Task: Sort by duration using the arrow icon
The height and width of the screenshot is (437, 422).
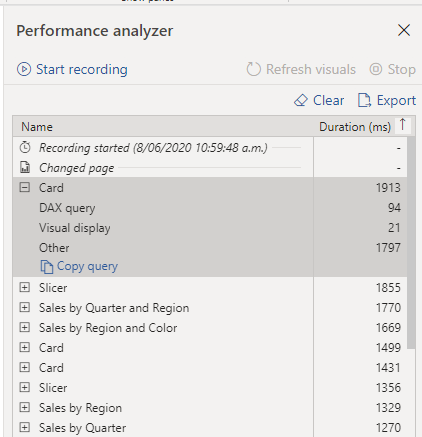Action: tap(403, 125)
